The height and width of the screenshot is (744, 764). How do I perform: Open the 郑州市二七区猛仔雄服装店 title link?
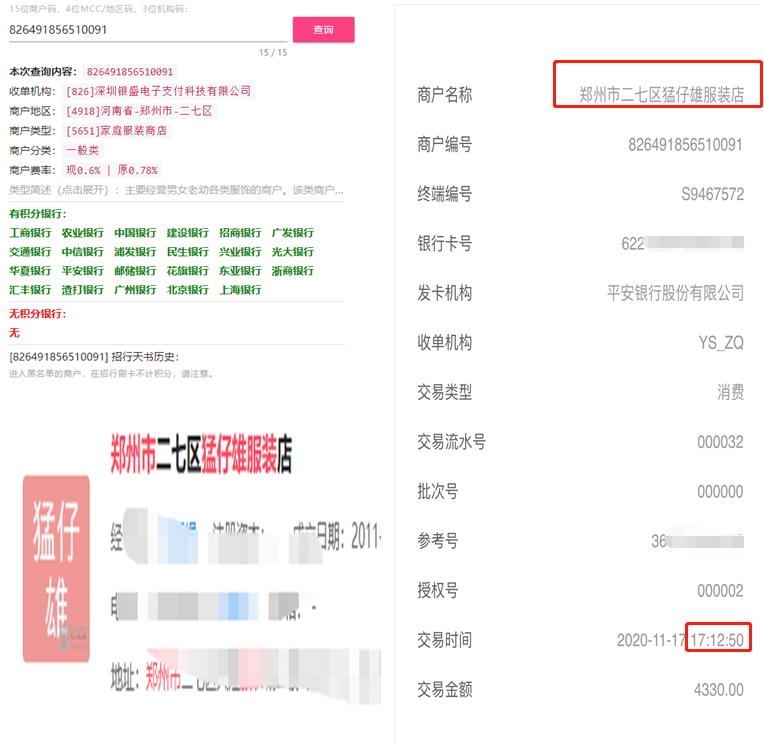tap(201, 454)
